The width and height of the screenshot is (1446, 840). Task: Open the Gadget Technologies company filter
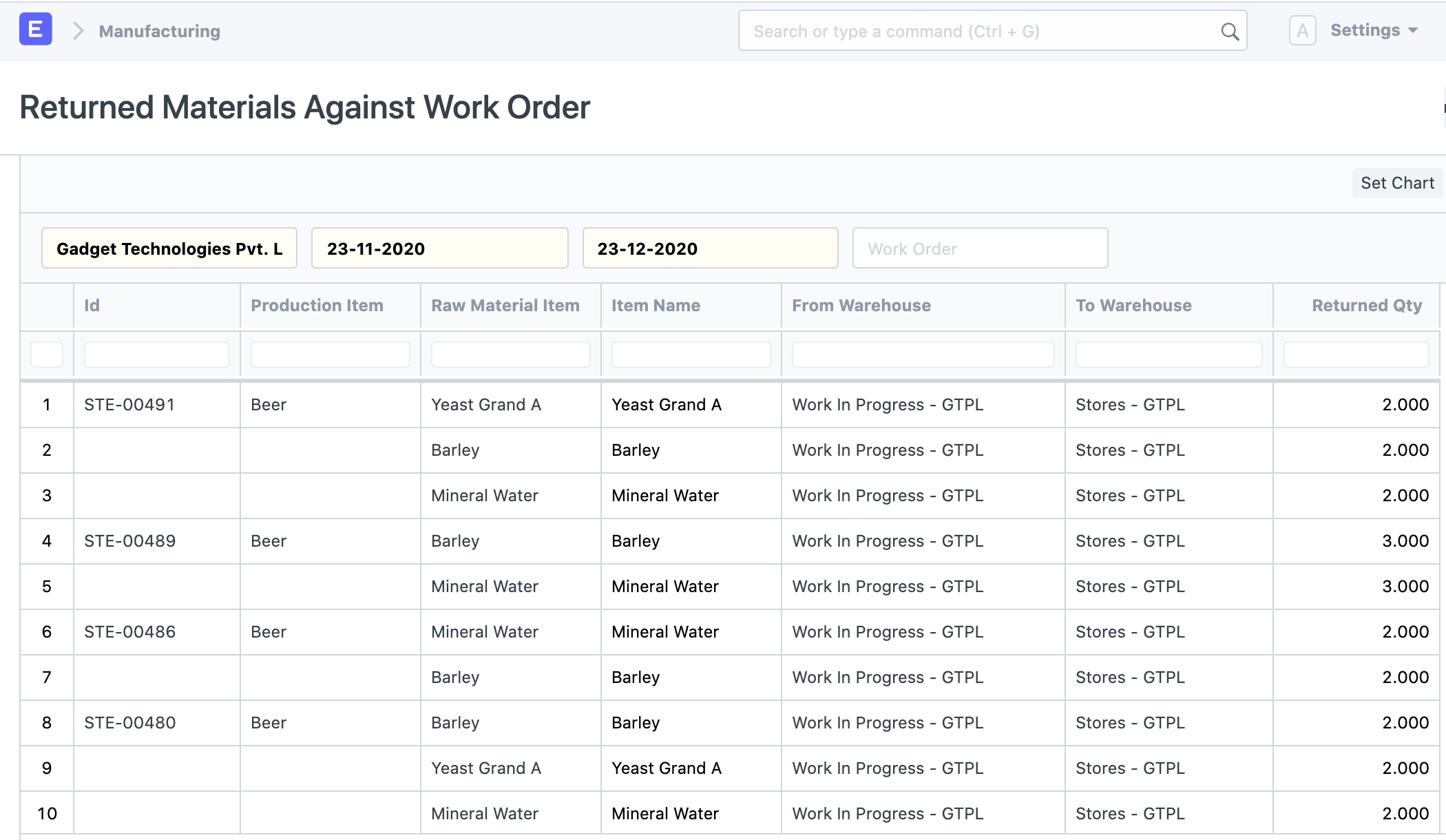(x=169, y=249)
